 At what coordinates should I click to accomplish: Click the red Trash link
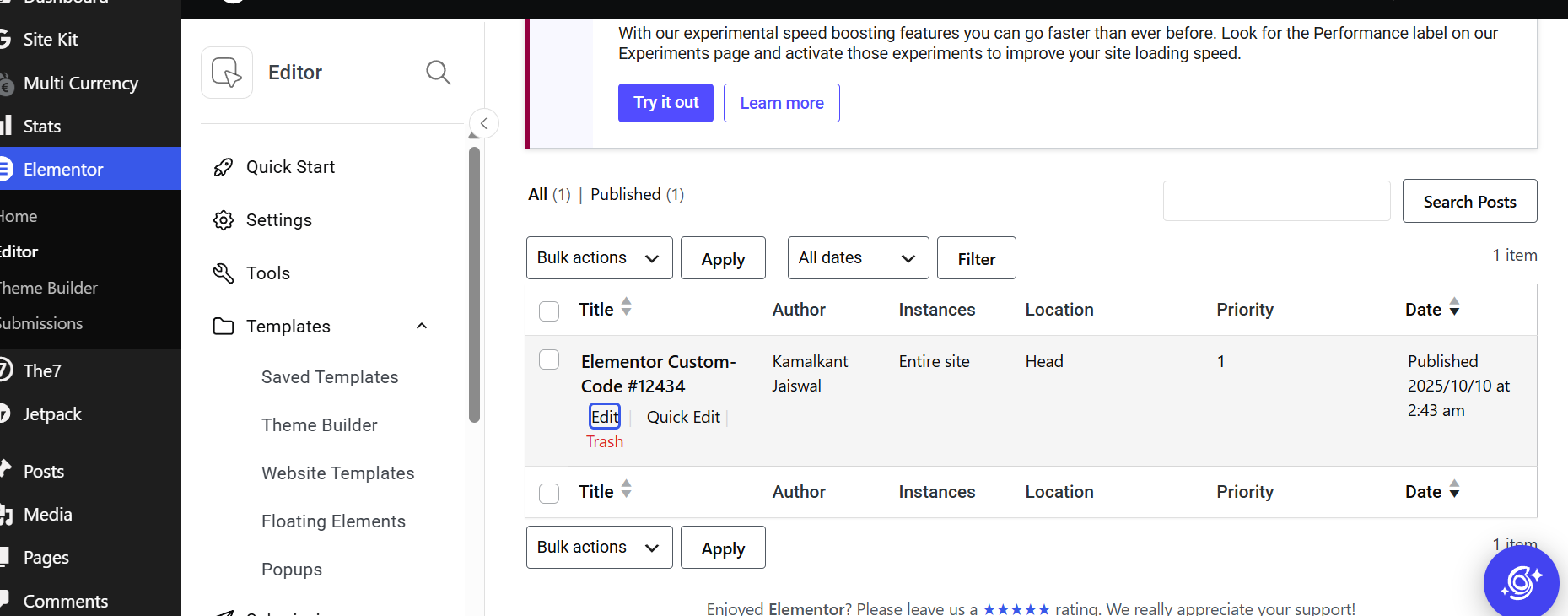605,441
